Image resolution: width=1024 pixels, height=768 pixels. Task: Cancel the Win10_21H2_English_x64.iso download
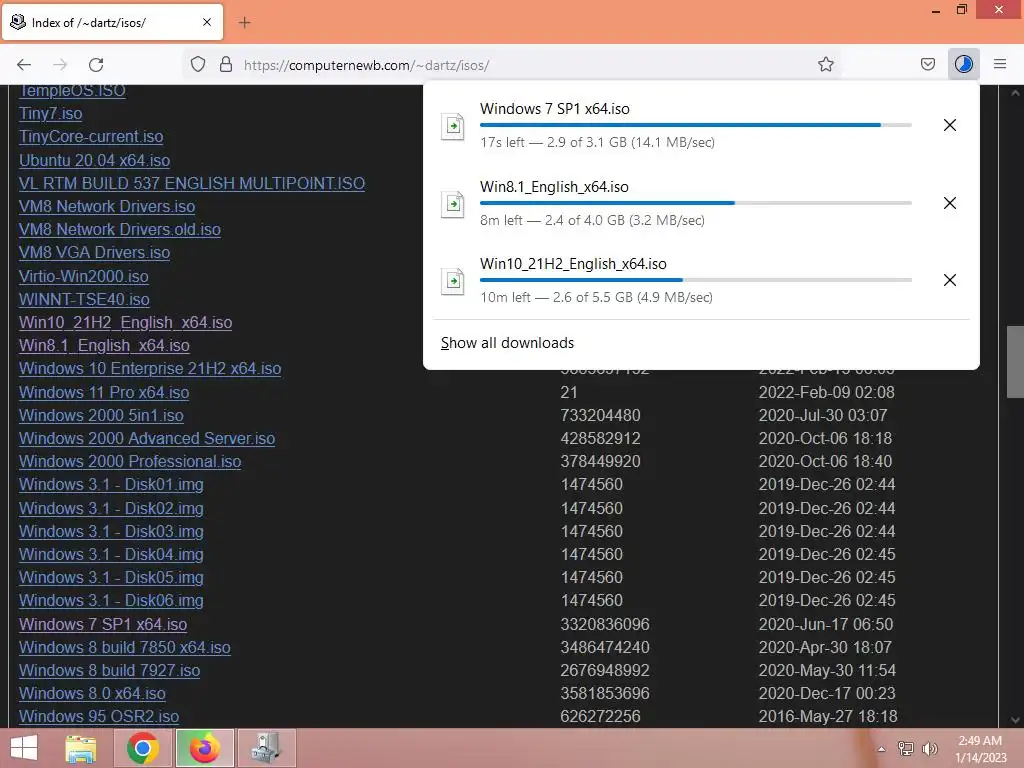(x=950, y=280)
